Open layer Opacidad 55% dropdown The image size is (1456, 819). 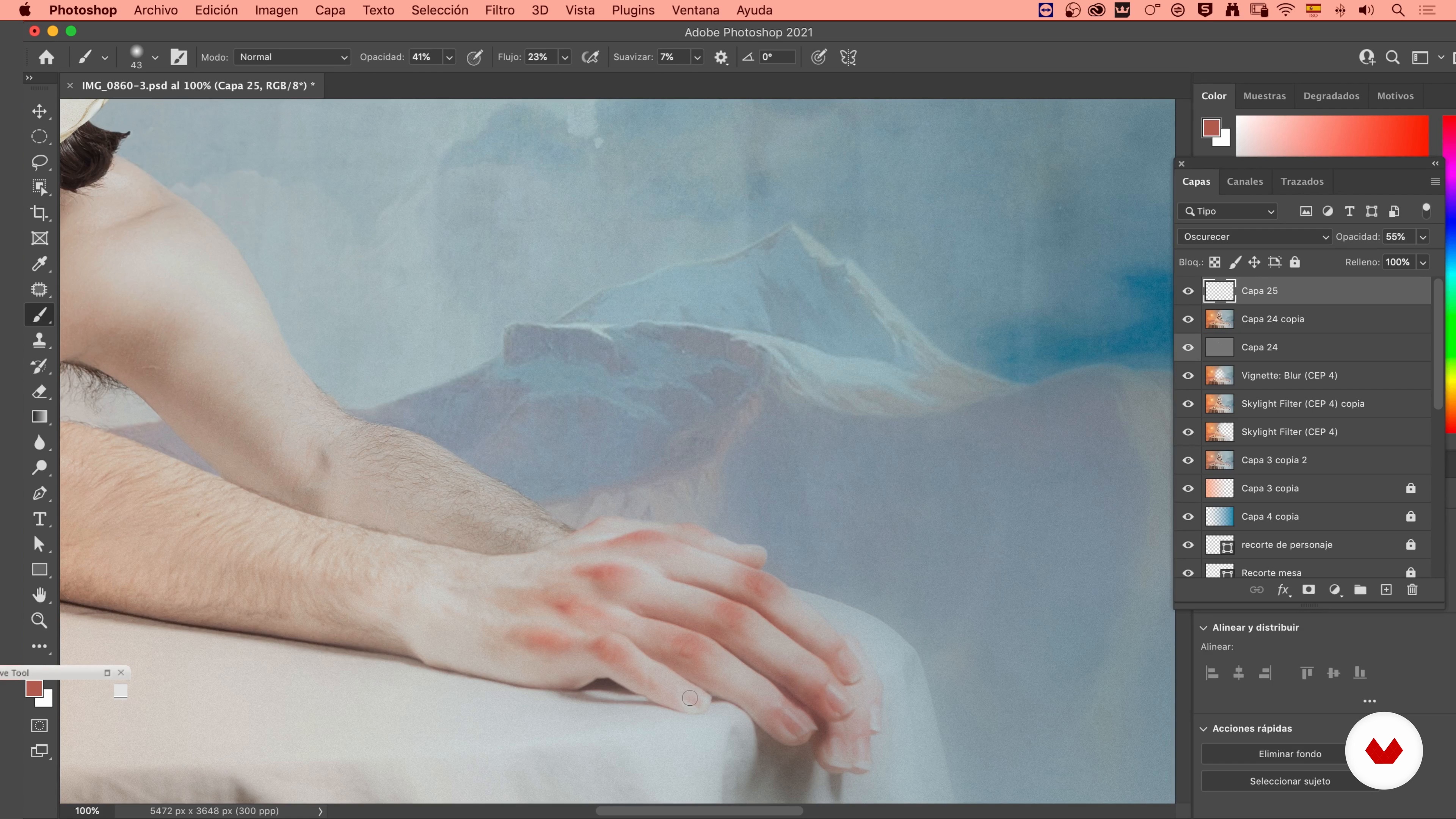tap(1423, 237)
